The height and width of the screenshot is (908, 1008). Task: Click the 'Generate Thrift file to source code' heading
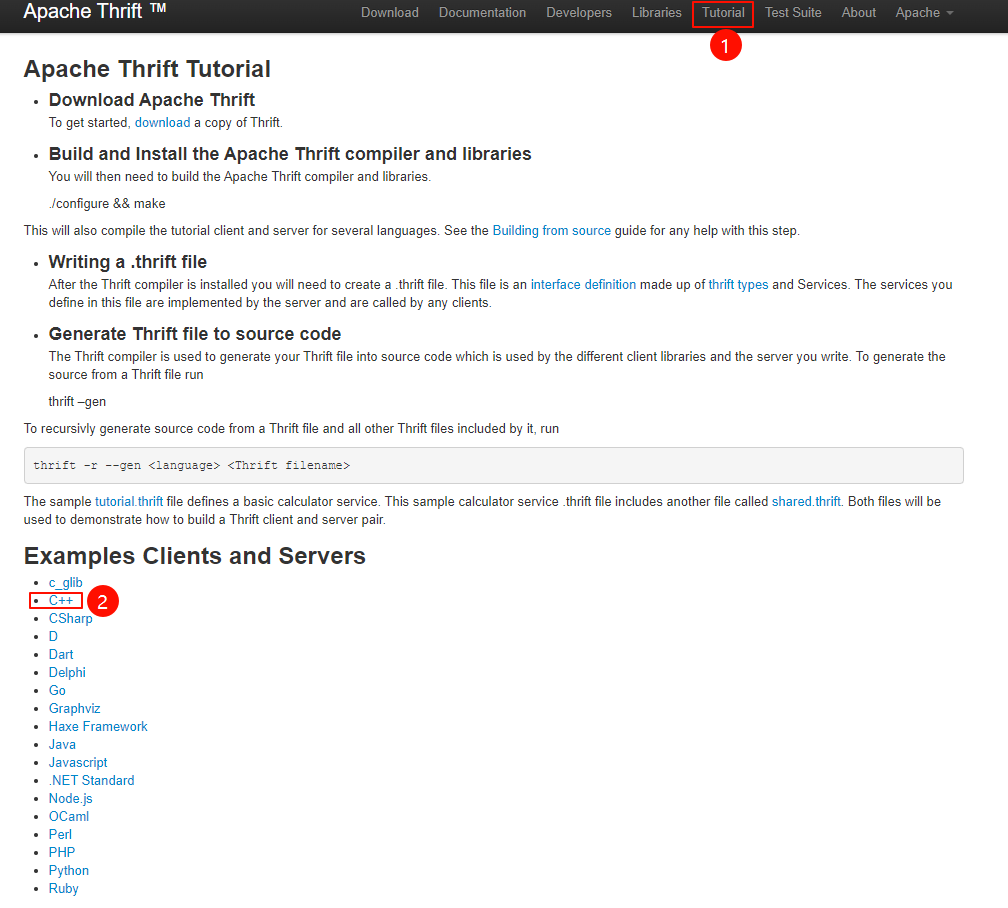pyautogui.click(x=195, y=334)
